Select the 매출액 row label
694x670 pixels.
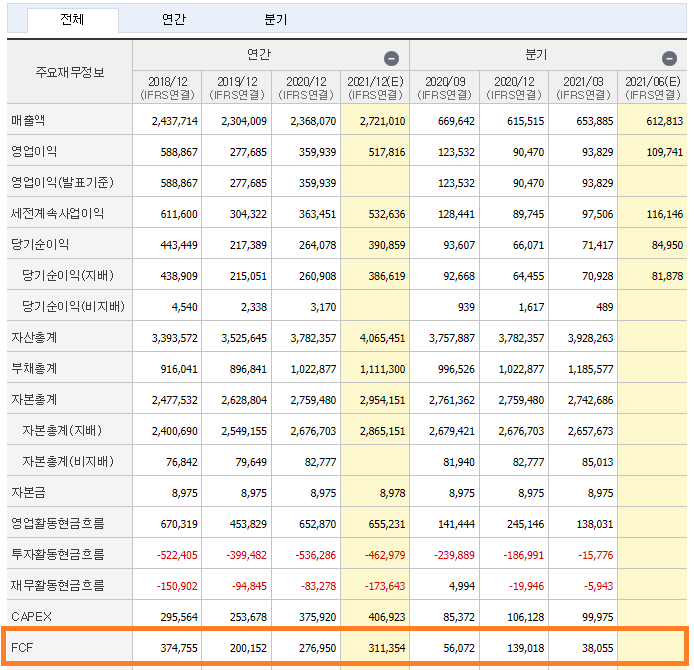[x=28, y=120]
